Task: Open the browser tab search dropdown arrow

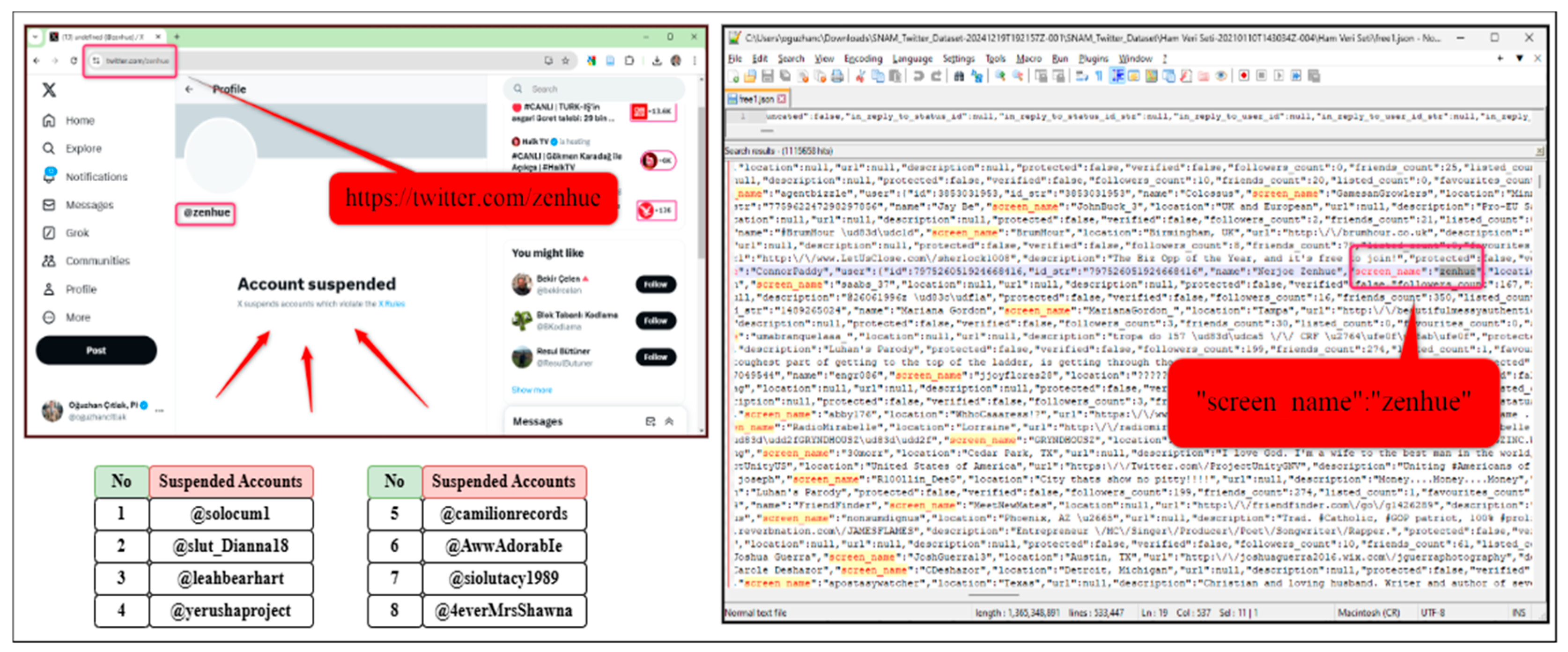Action: pyautogui.click(x=35, y=37)
